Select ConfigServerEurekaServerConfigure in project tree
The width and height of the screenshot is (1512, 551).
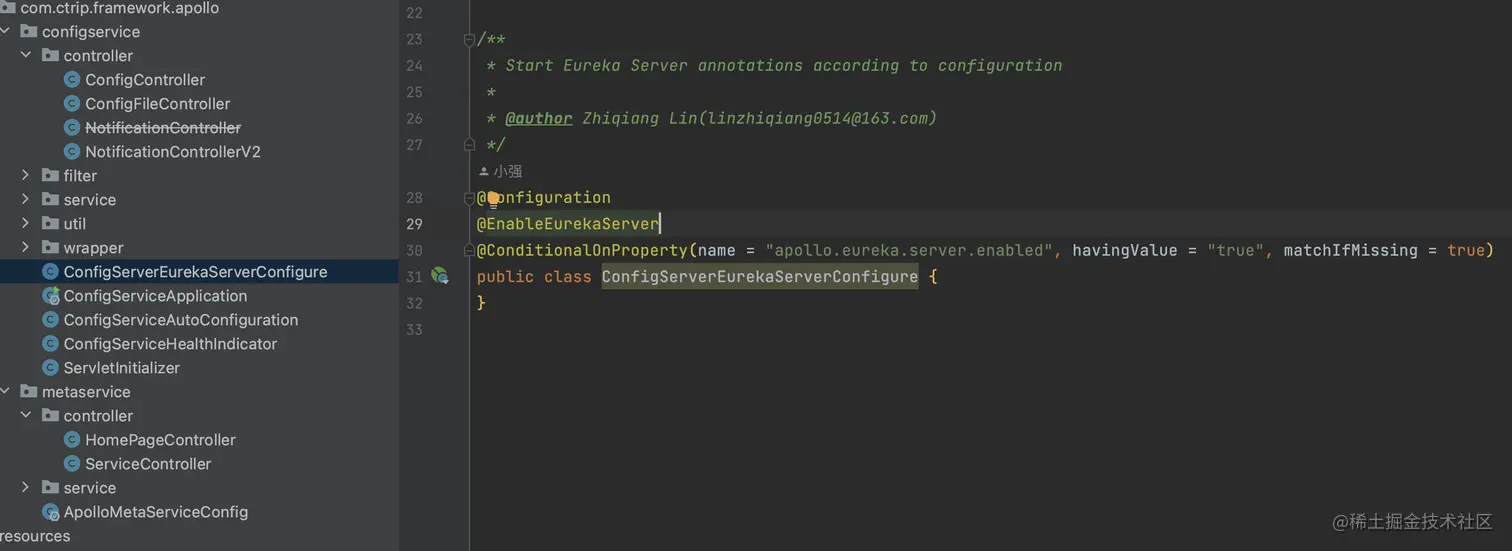199,272
